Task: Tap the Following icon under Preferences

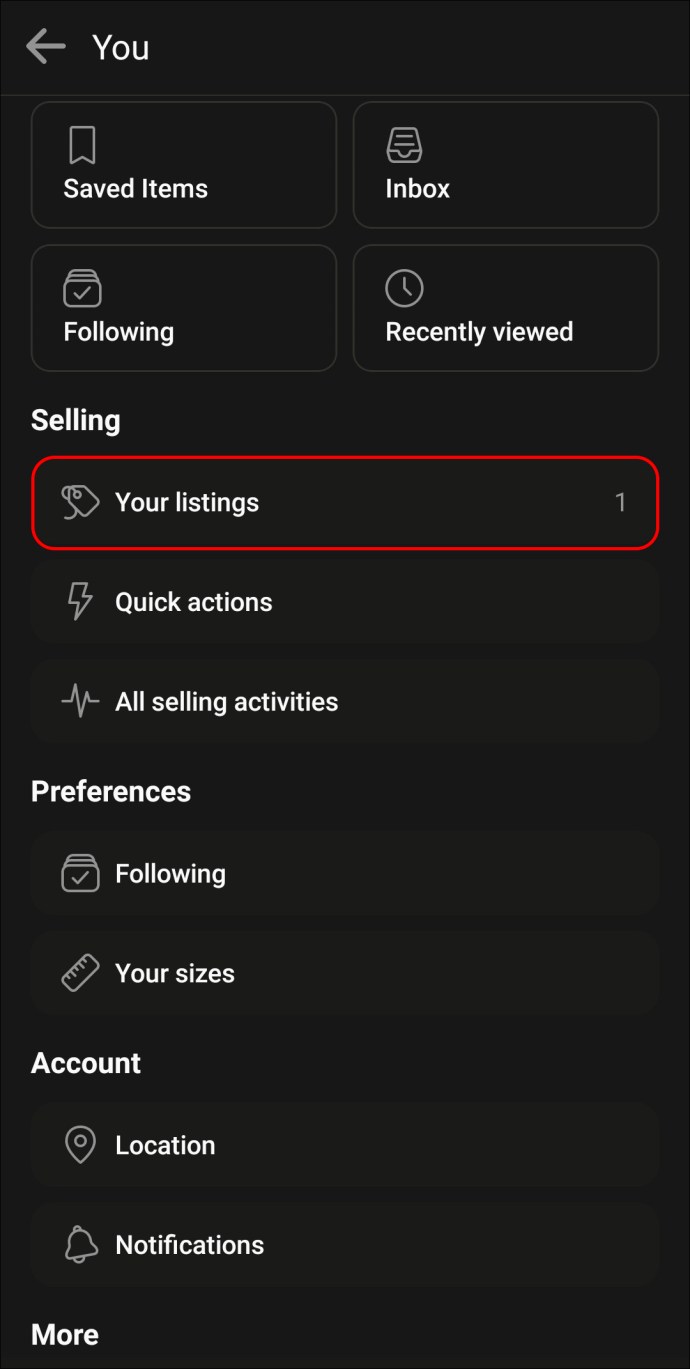Action: (80, 874)
